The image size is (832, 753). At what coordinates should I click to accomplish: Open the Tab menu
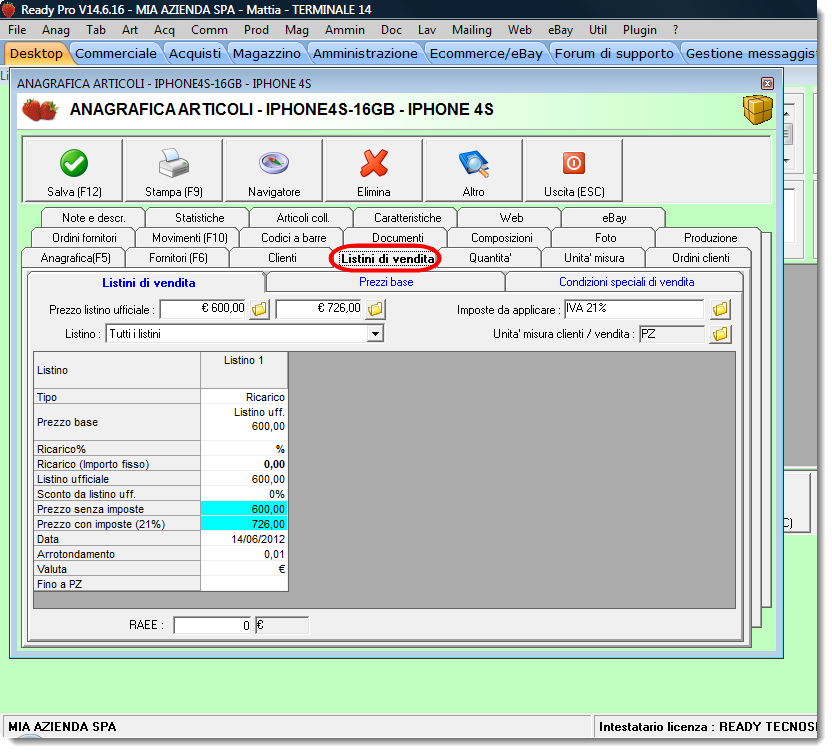(x=96, y=30)
